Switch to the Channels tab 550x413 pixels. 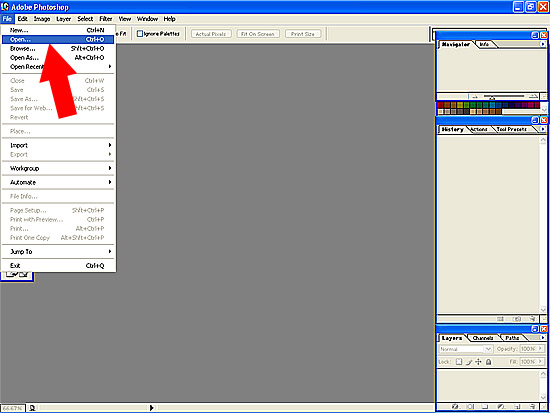tap(483, 338)
